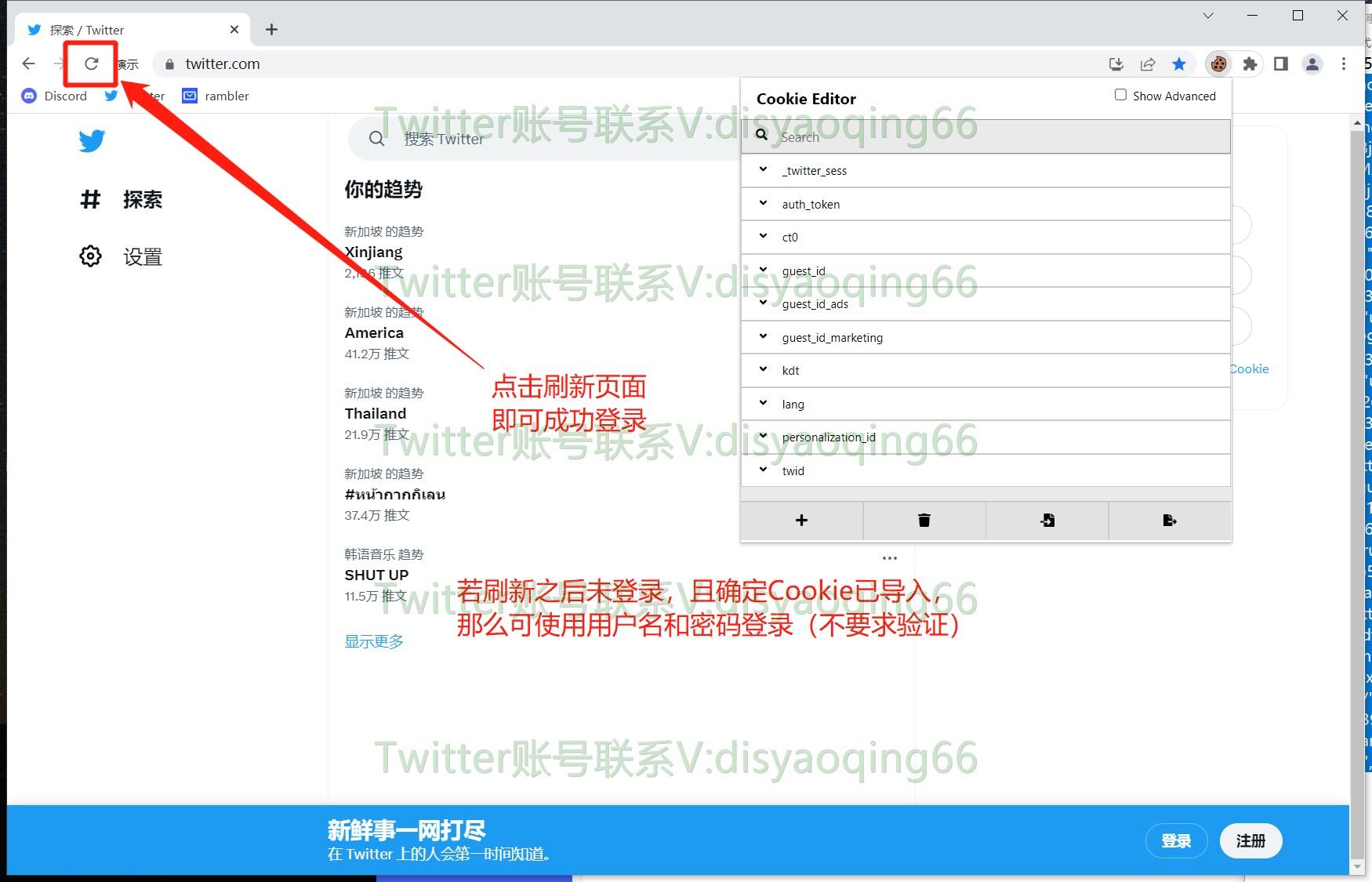Click the 显示更多 show more link
Image resolution: width=1372 pixels, height=882 pixels.
(x=374, y=641)
